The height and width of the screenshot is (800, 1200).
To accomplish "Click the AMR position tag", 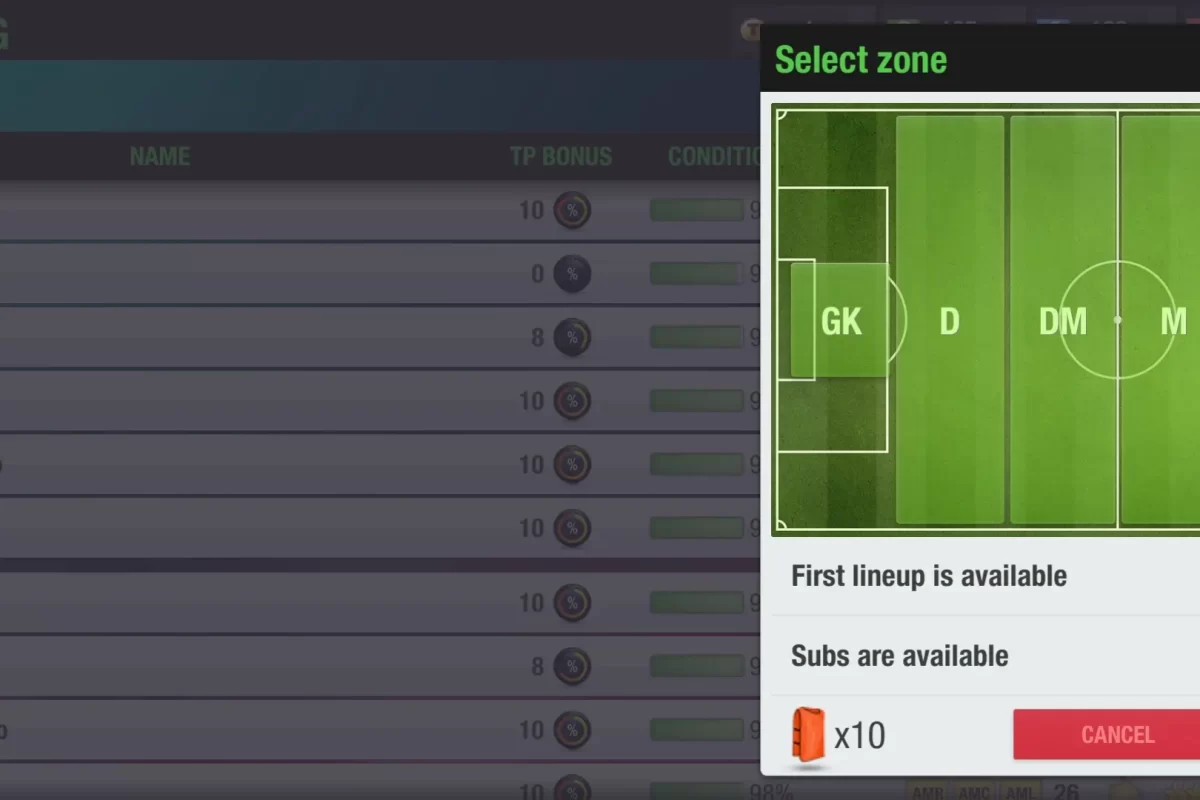I will (927, 792).
